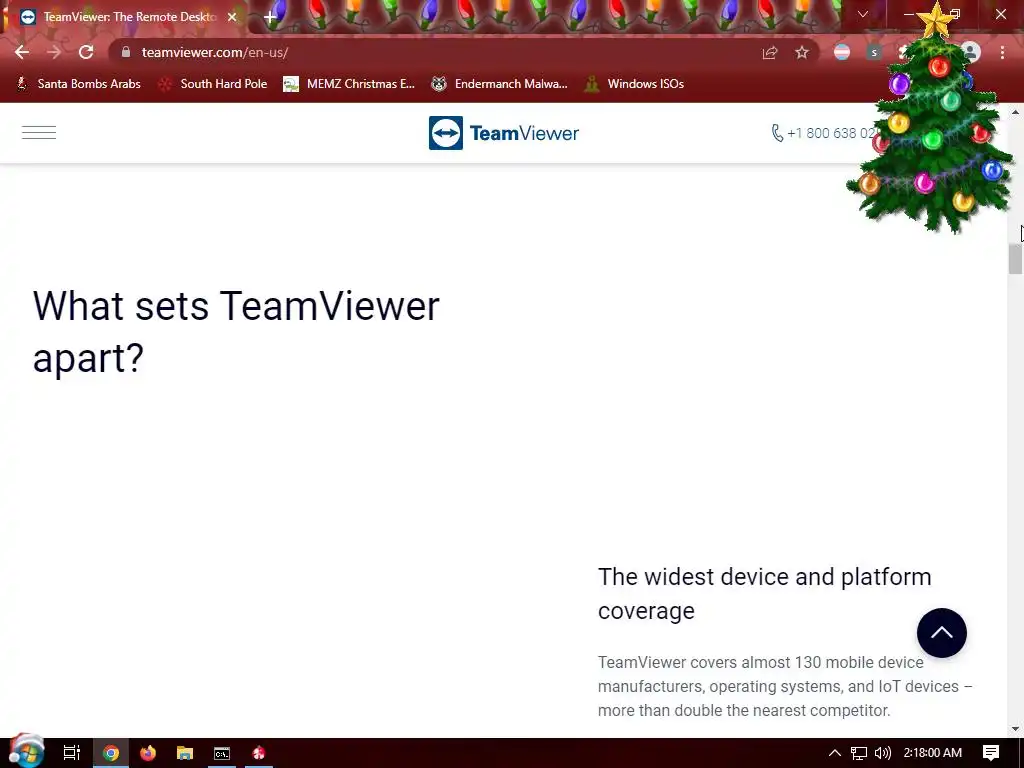Open the Chrome three-dot menu

point(1002,52)
